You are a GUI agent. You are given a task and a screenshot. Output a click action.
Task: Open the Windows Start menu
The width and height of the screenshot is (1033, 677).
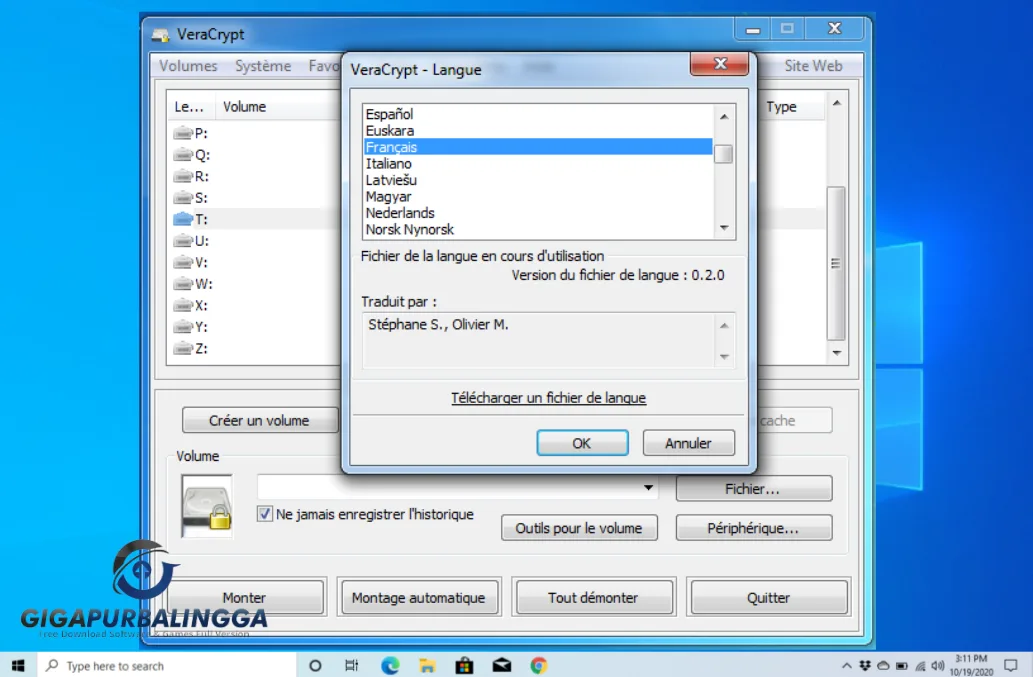click(18, 665)
